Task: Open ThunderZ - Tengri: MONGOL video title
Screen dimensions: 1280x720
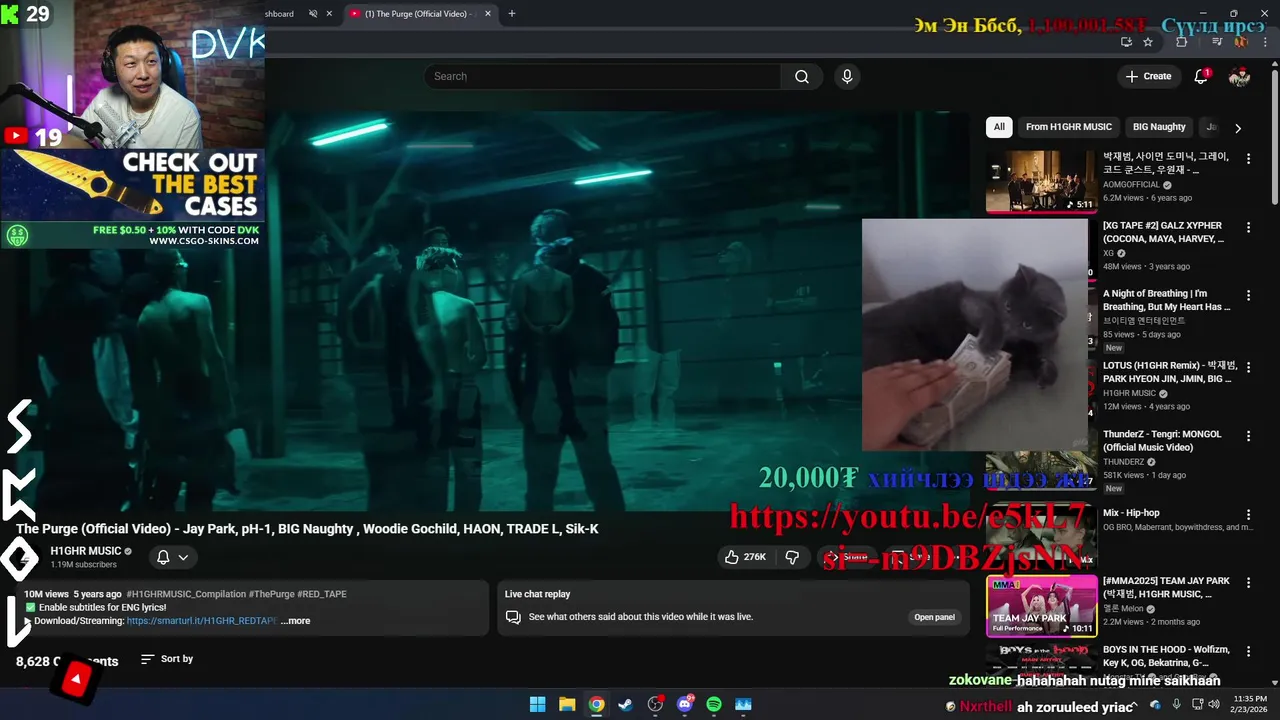Action: [1162, 441]
